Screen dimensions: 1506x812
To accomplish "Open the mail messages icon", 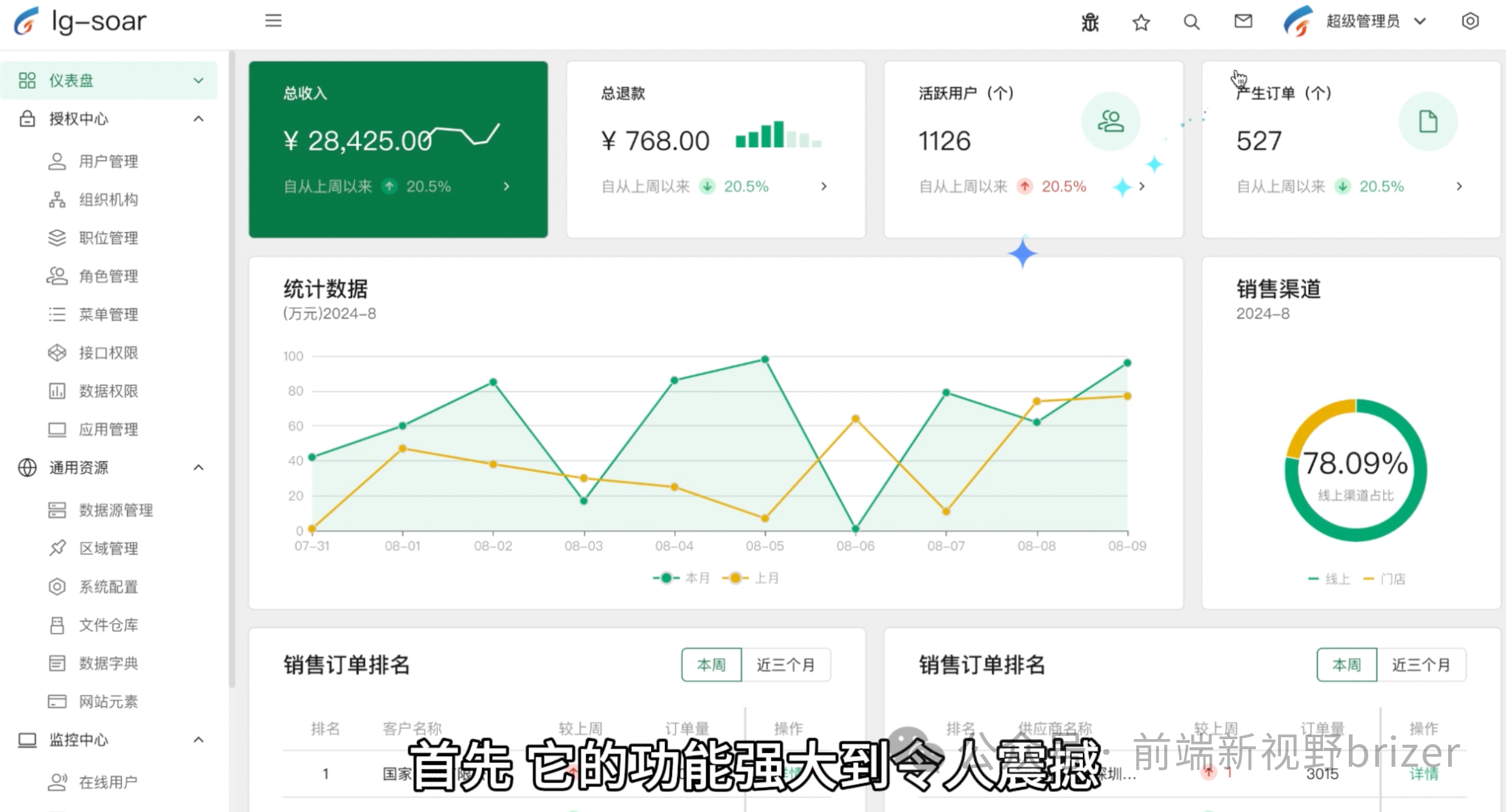I will tap(1243, 22).
